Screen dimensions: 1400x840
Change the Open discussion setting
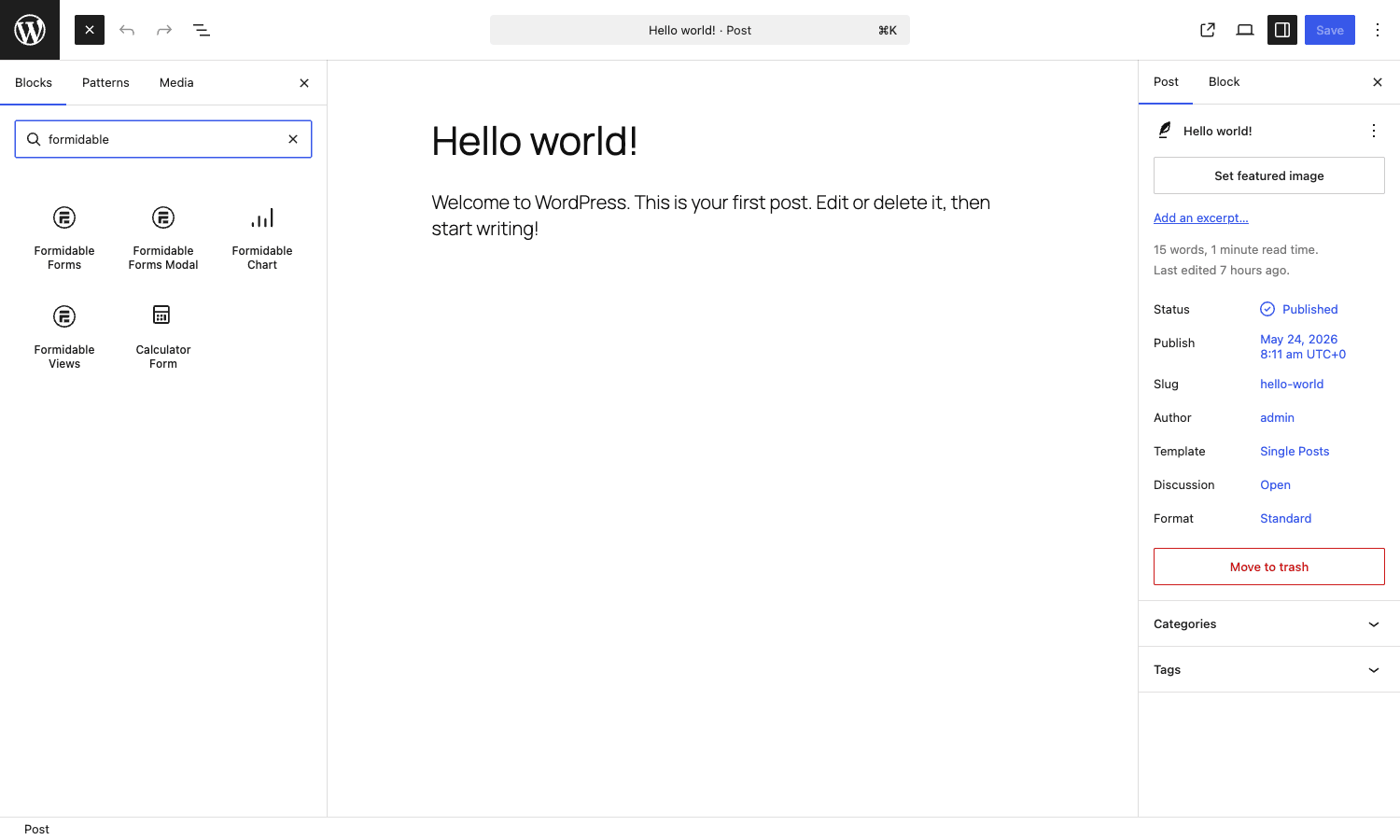click(x=1275, y=484)
